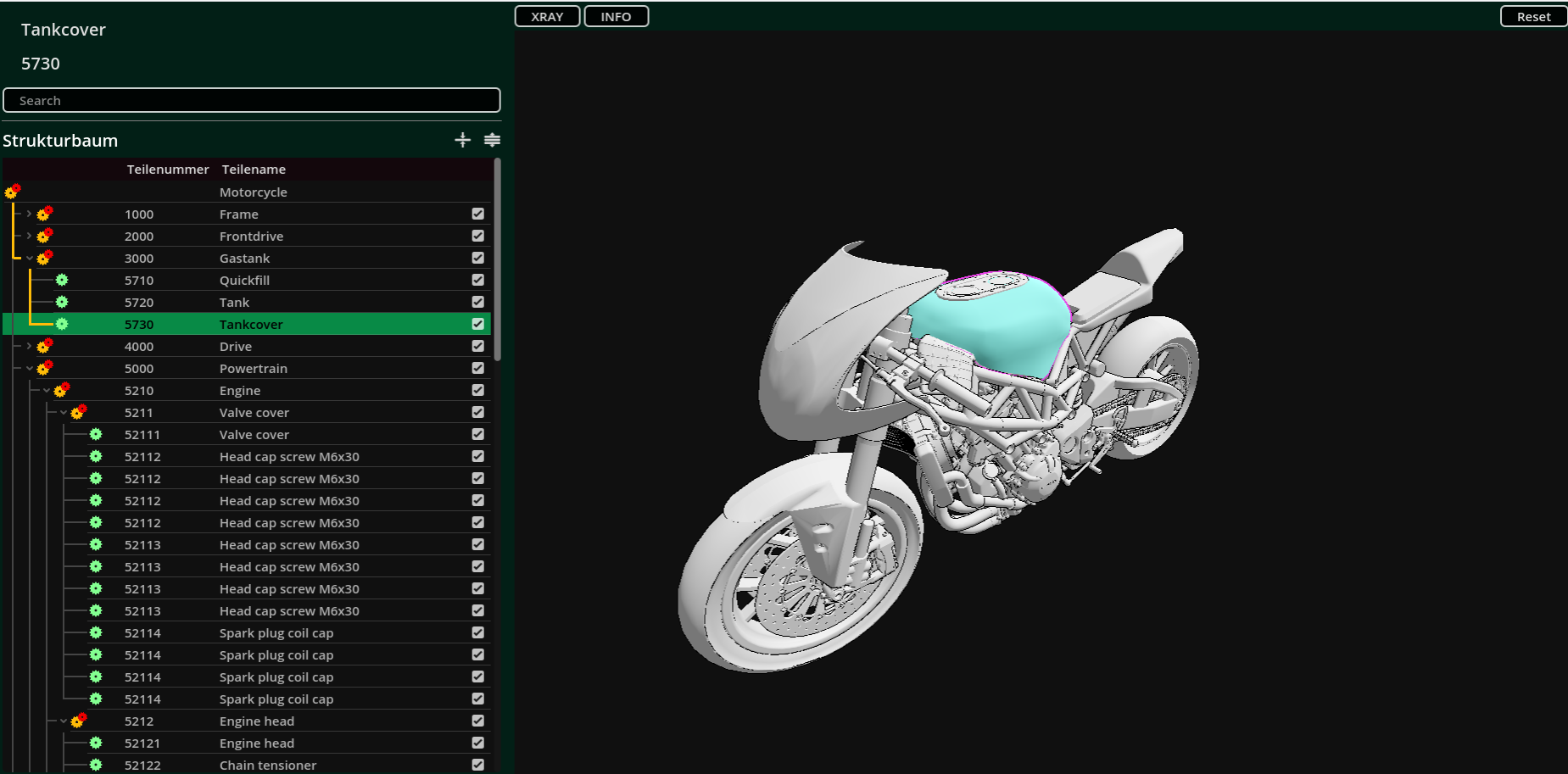The image size is (1568, 774).
Task: Click the Motorcycle root assembly gear icon
Action: point(13,192)
